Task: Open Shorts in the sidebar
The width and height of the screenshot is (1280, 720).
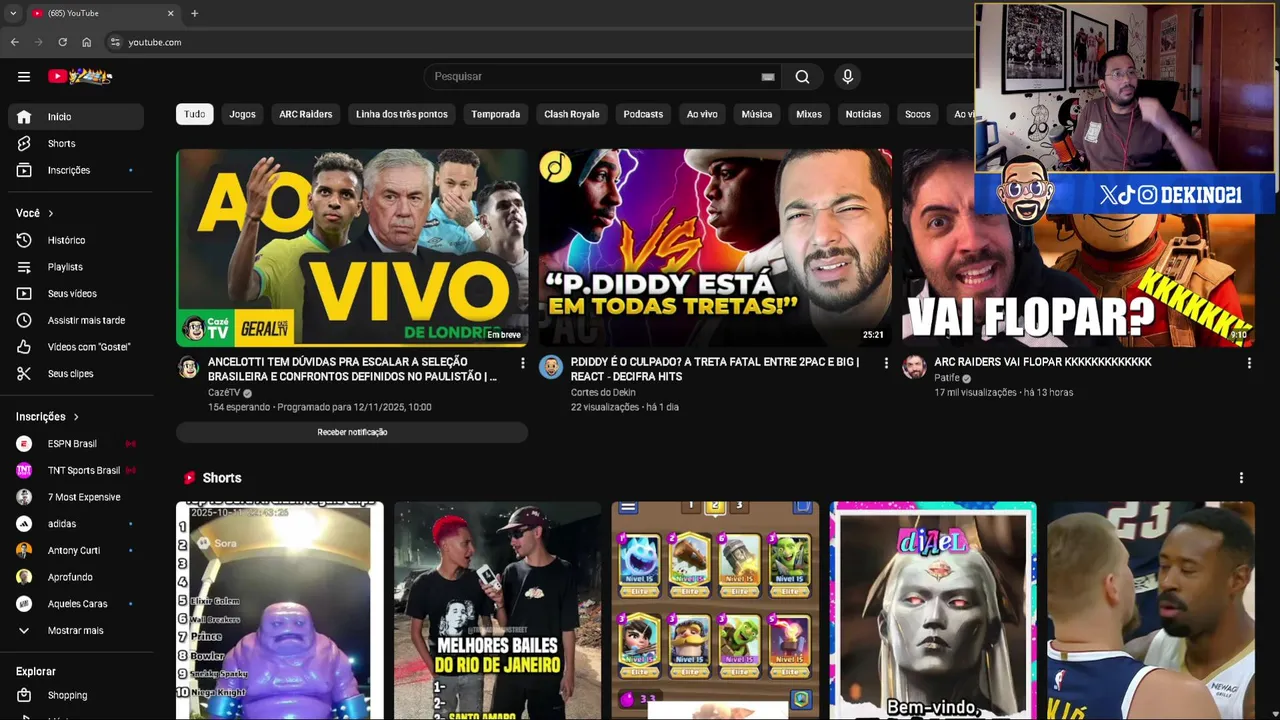Action: click(x=76, y=144)
